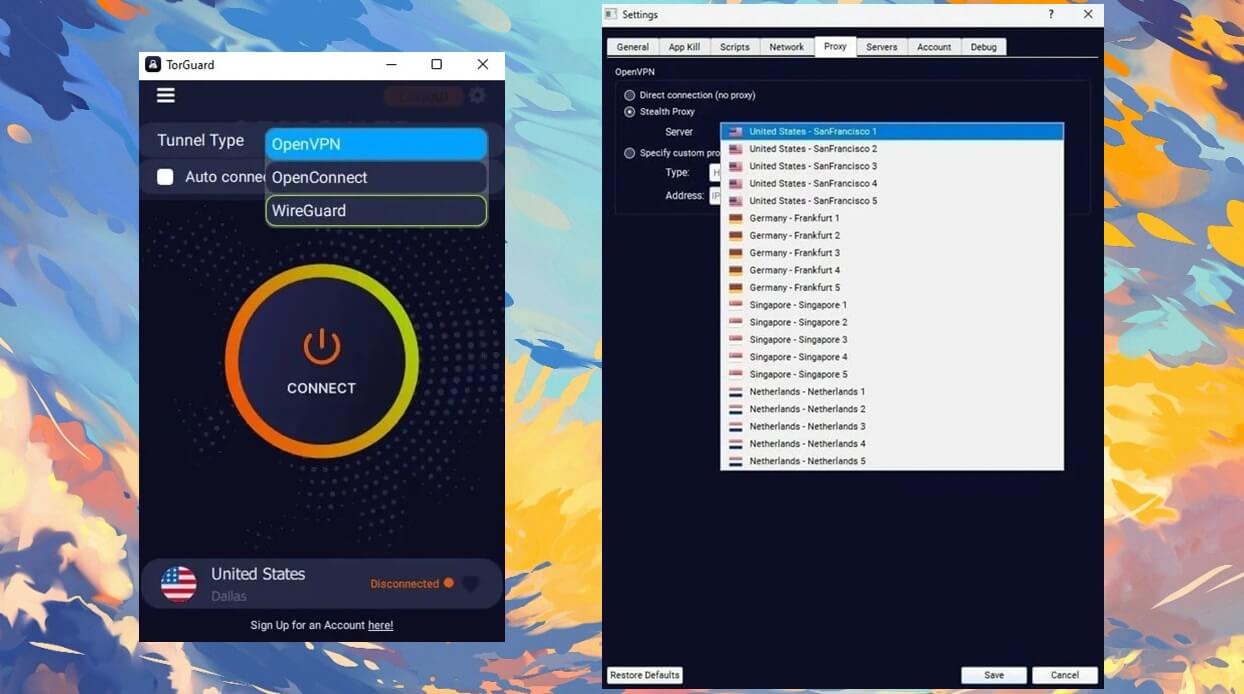Pick United States - SanFrancisco 5 server

point(892,201)
